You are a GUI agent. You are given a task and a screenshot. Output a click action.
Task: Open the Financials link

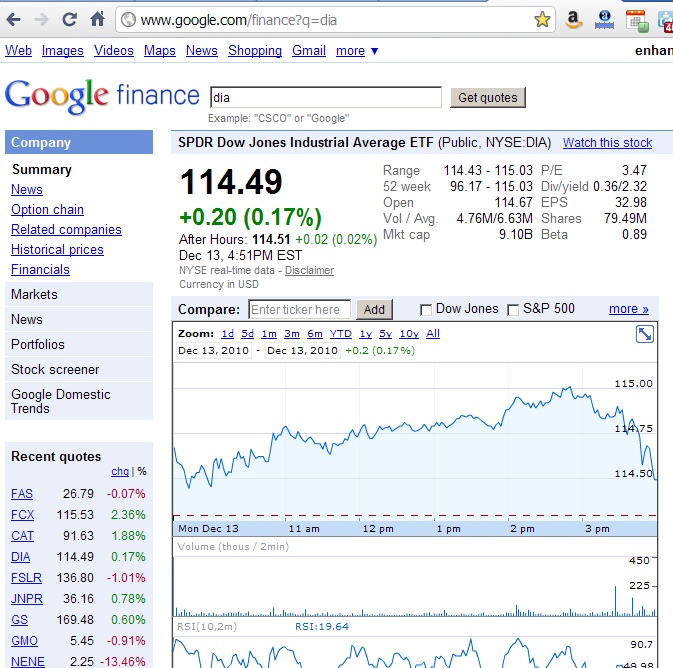[x=40, y=270]
